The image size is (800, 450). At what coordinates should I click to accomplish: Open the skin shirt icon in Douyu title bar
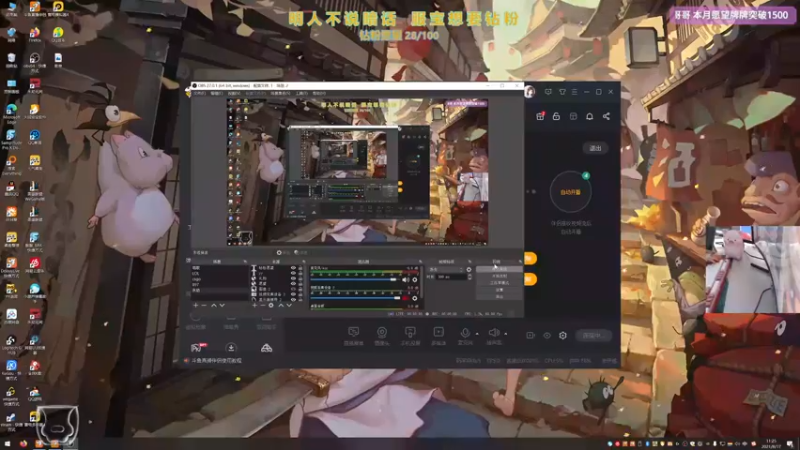562,92
